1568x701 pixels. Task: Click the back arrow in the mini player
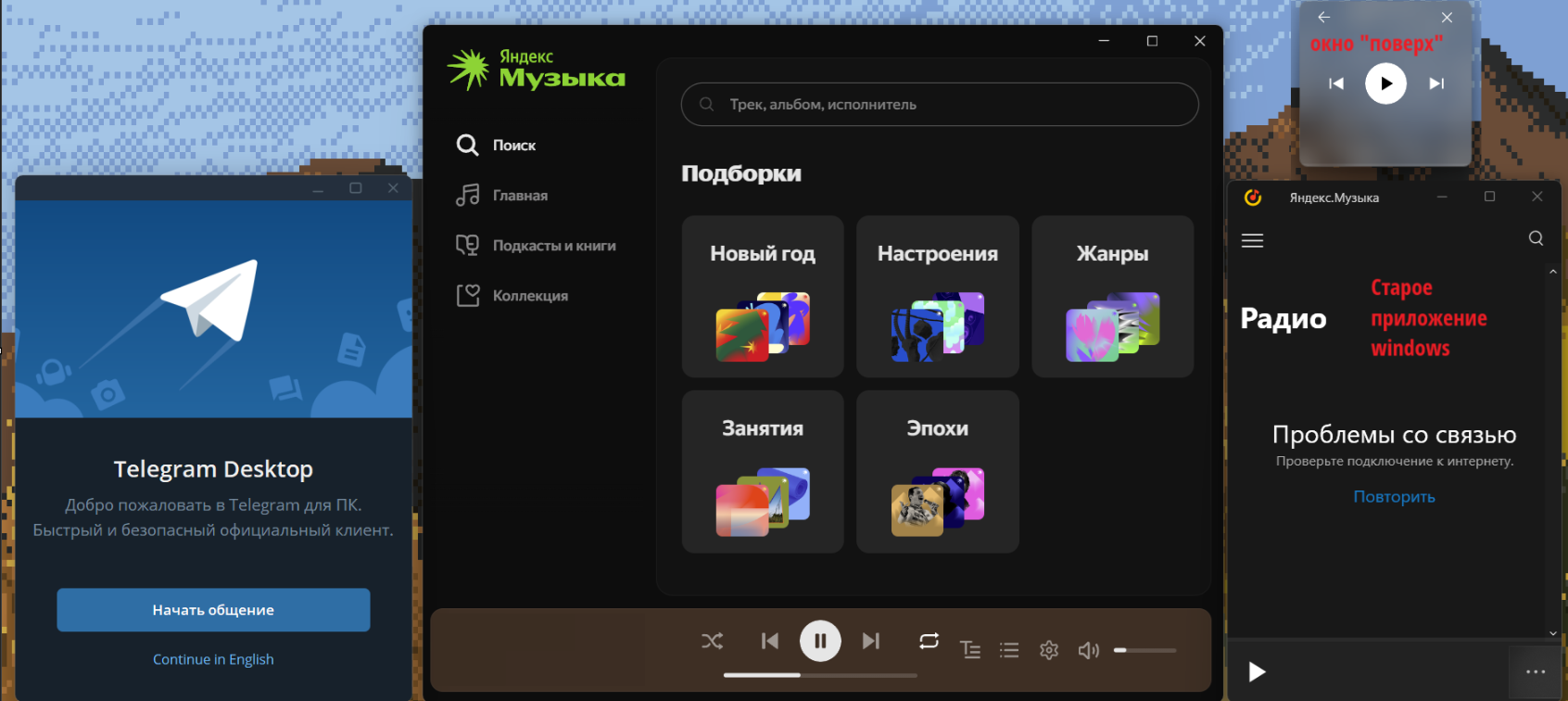(x=1323, y=17)
